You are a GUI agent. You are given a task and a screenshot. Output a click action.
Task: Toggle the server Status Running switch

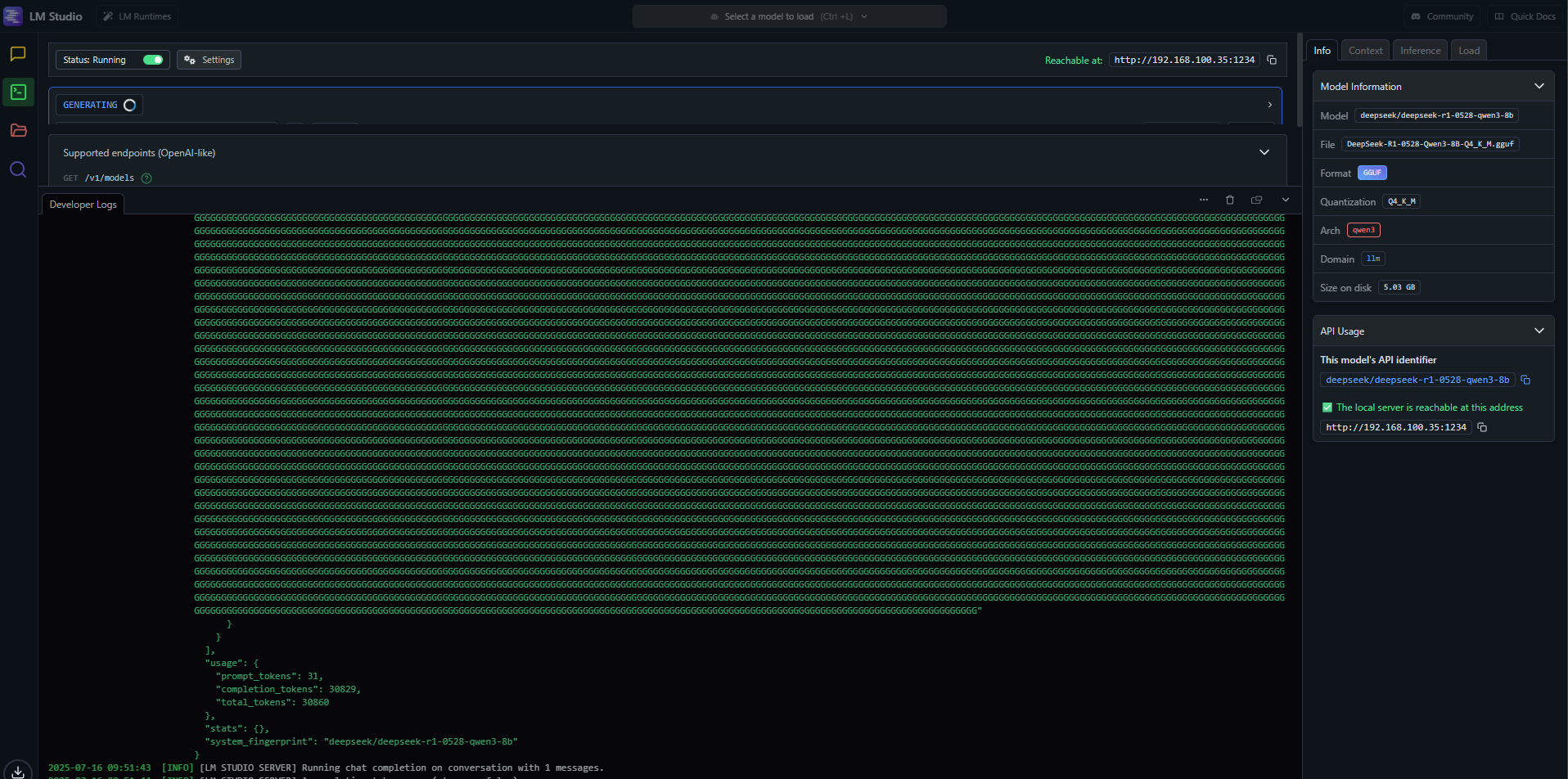153,60
